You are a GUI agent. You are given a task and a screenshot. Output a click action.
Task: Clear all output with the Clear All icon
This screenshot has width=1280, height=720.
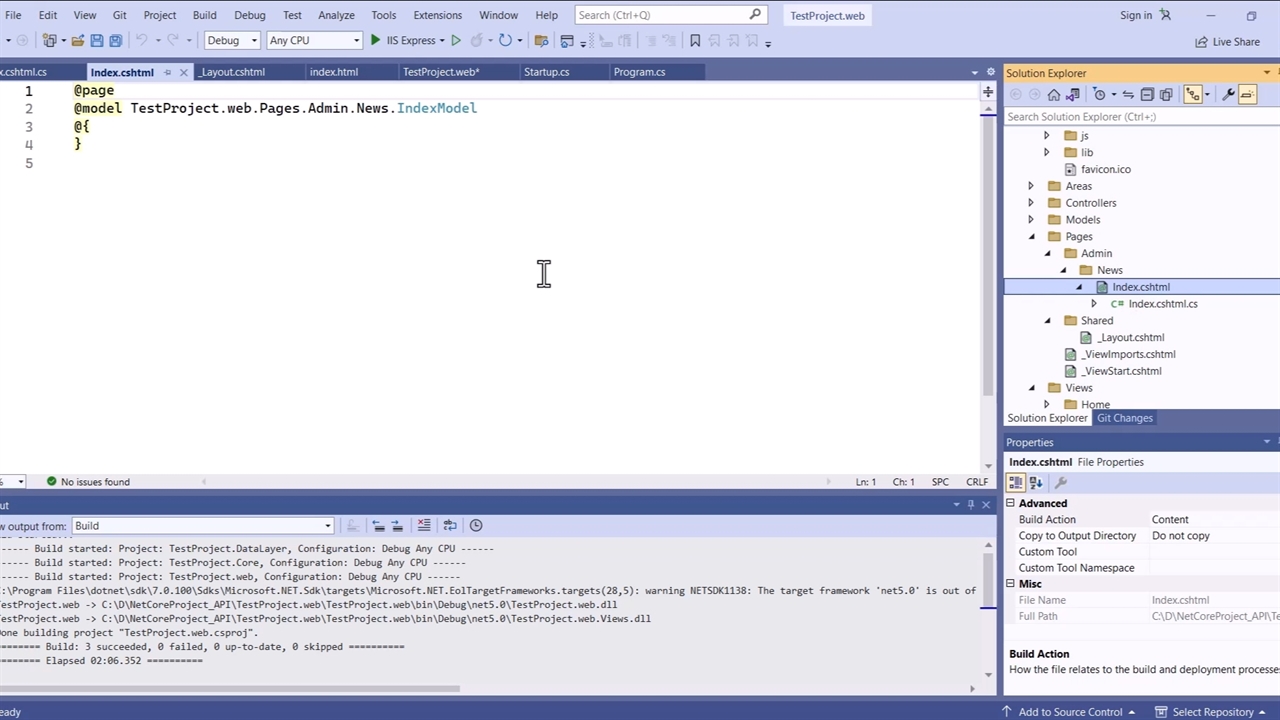tap(424, 526)
